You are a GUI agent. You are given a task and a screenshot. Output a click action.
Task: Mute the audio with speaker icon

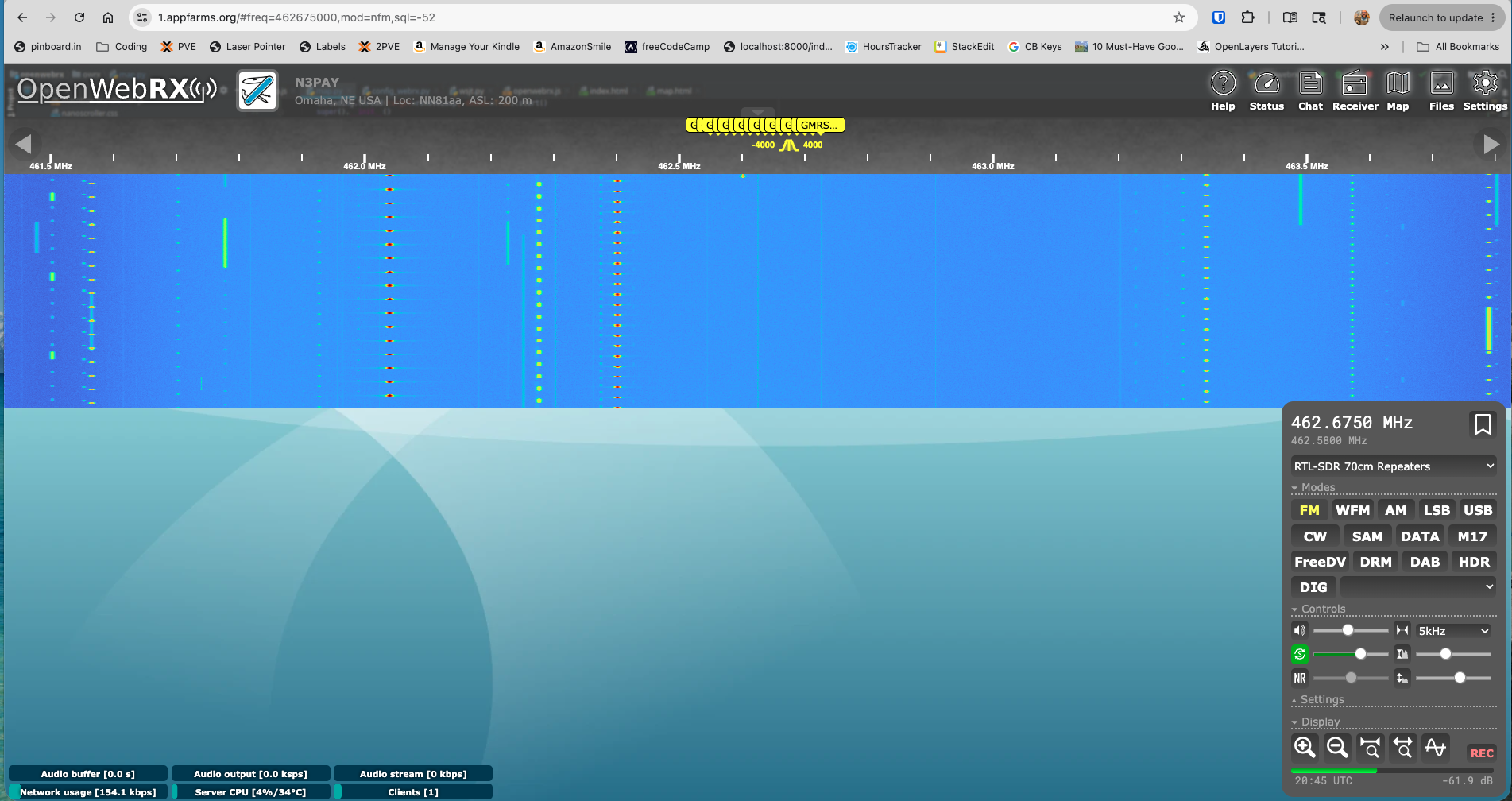[x=1300, y=630]
